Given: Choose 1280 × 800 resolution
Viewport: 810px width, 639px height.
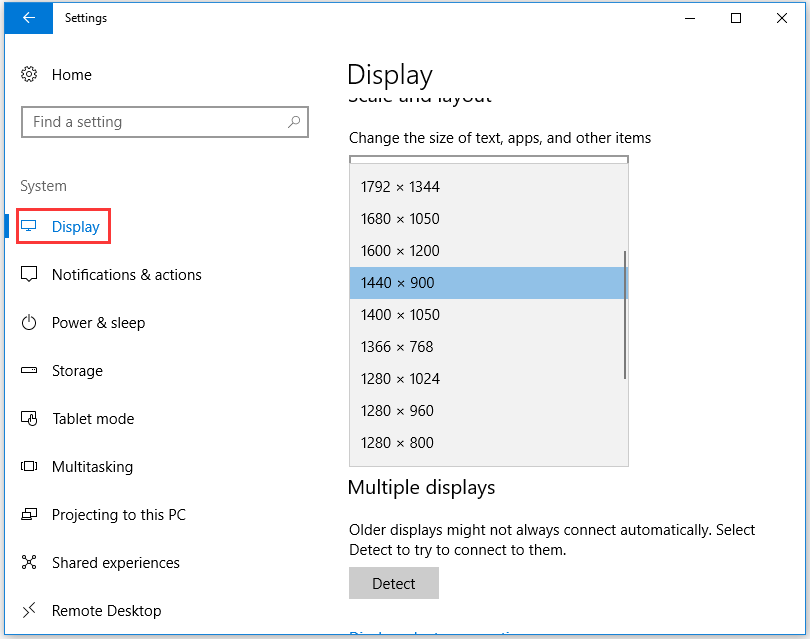Looking at the screenshot, I should (x=489, y=443).
